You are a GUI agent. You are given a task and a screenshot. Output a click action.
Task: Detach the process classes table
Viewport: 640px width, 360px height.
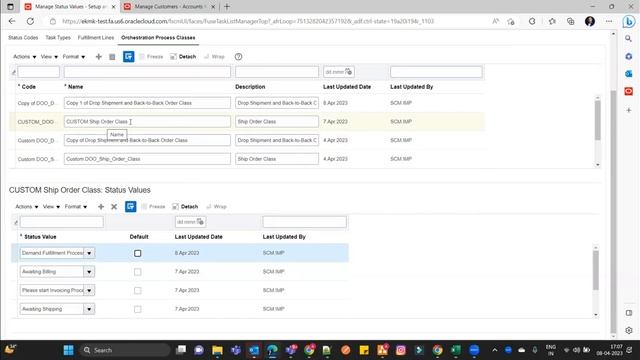(x=183, y=57)
